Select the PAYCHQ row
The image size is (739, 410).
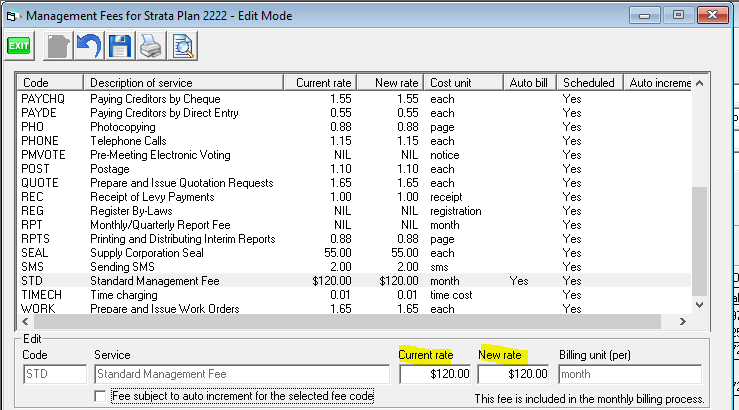(354, 99)
